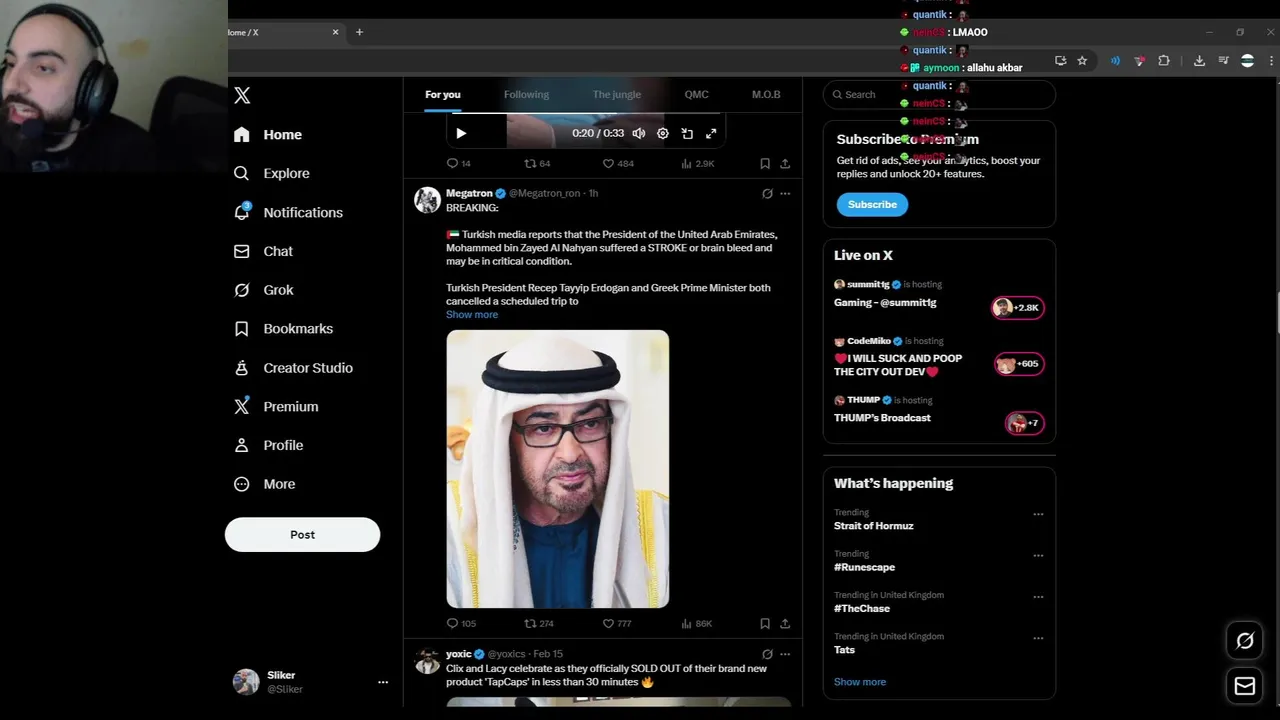This screenshot has height=720, width=1280.
Task: Open the #Runescape trend
Action: point(865,567)
